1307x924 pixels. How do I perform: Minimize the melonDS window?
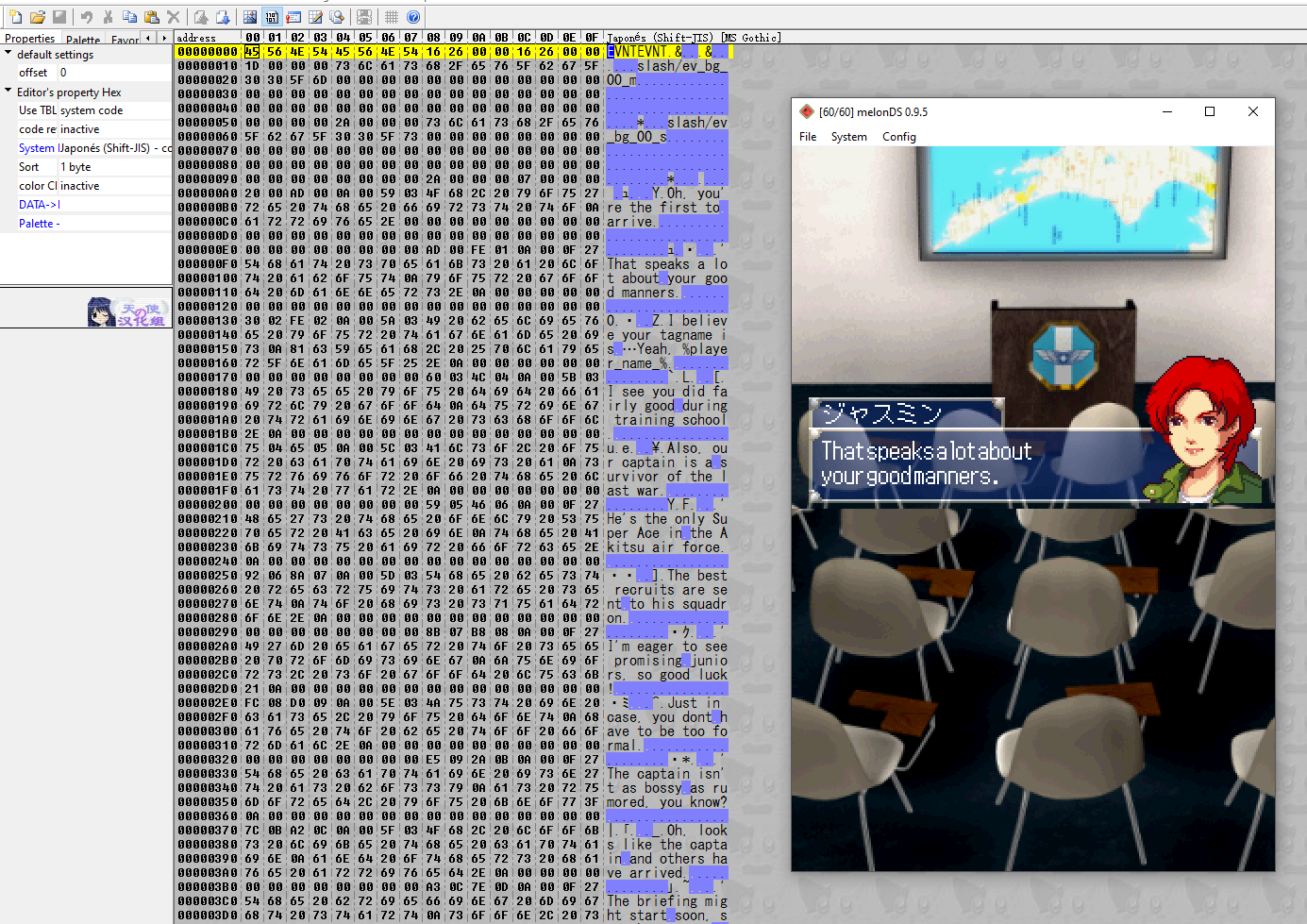tap(1167, 111)
